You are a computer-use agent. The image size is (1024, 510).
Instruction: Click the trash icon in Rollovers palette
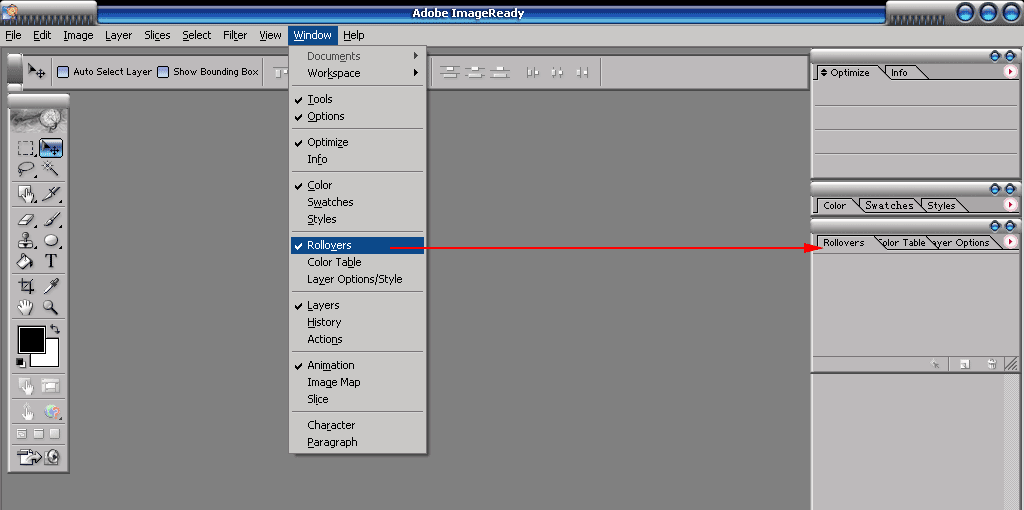(991, 364)
